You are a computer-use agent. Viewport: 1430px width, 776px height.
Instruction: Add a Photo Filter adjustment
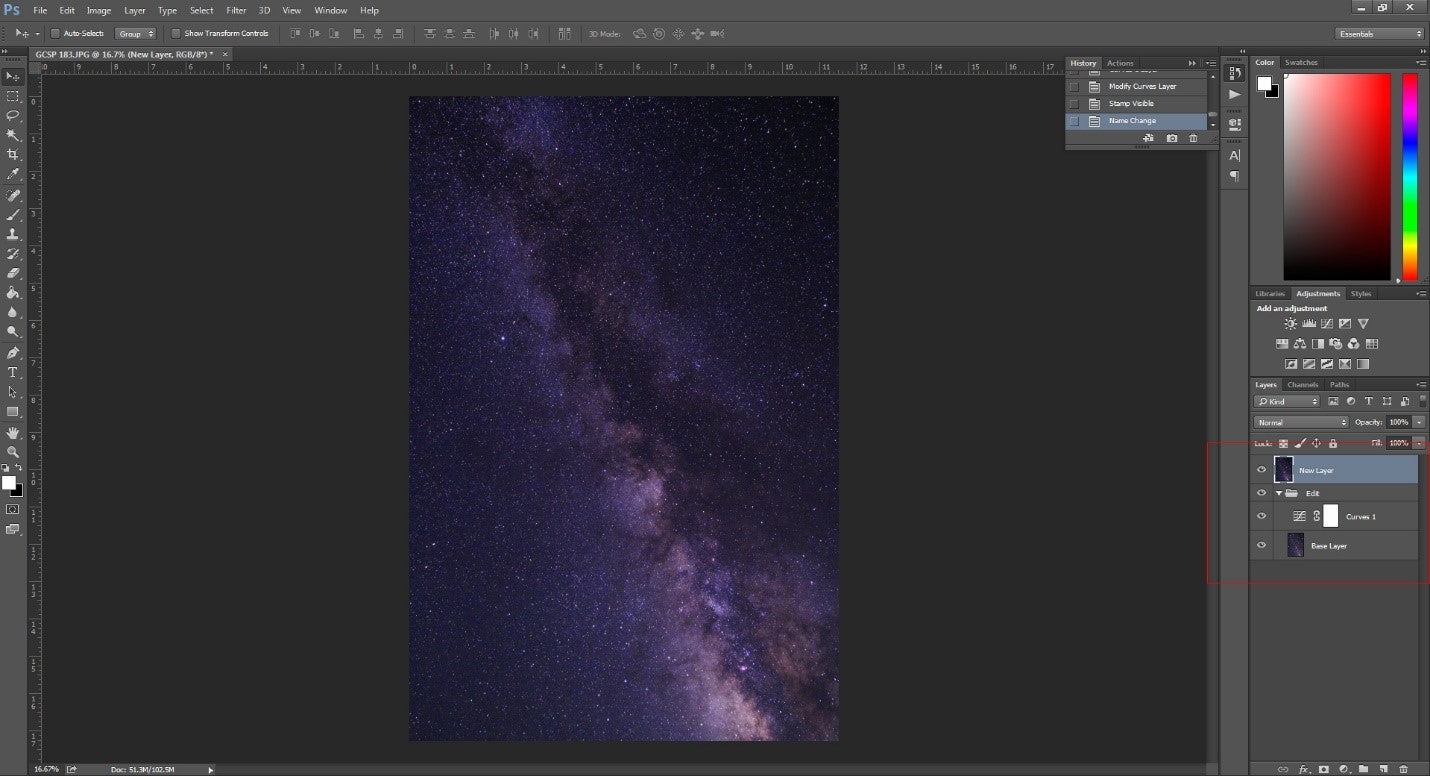coord(1335,344)
